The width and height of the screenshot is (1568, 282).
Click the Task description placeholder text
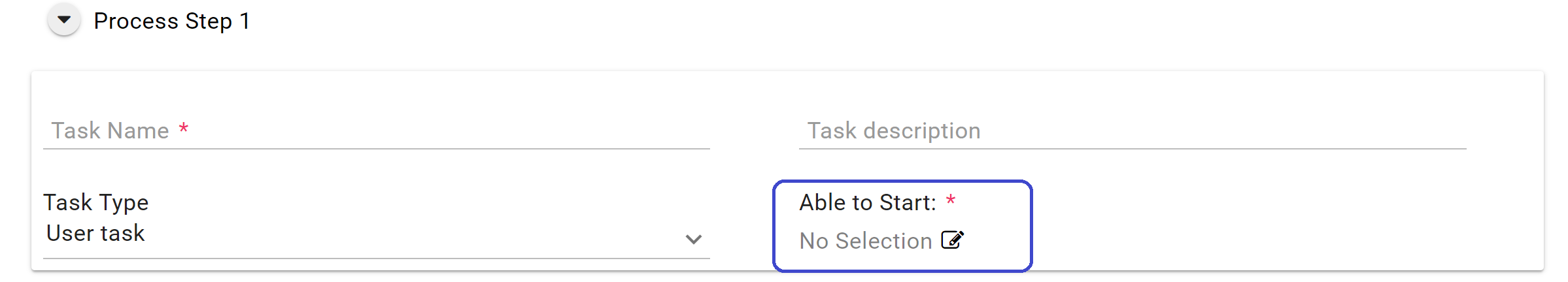[x=893, y=131]
